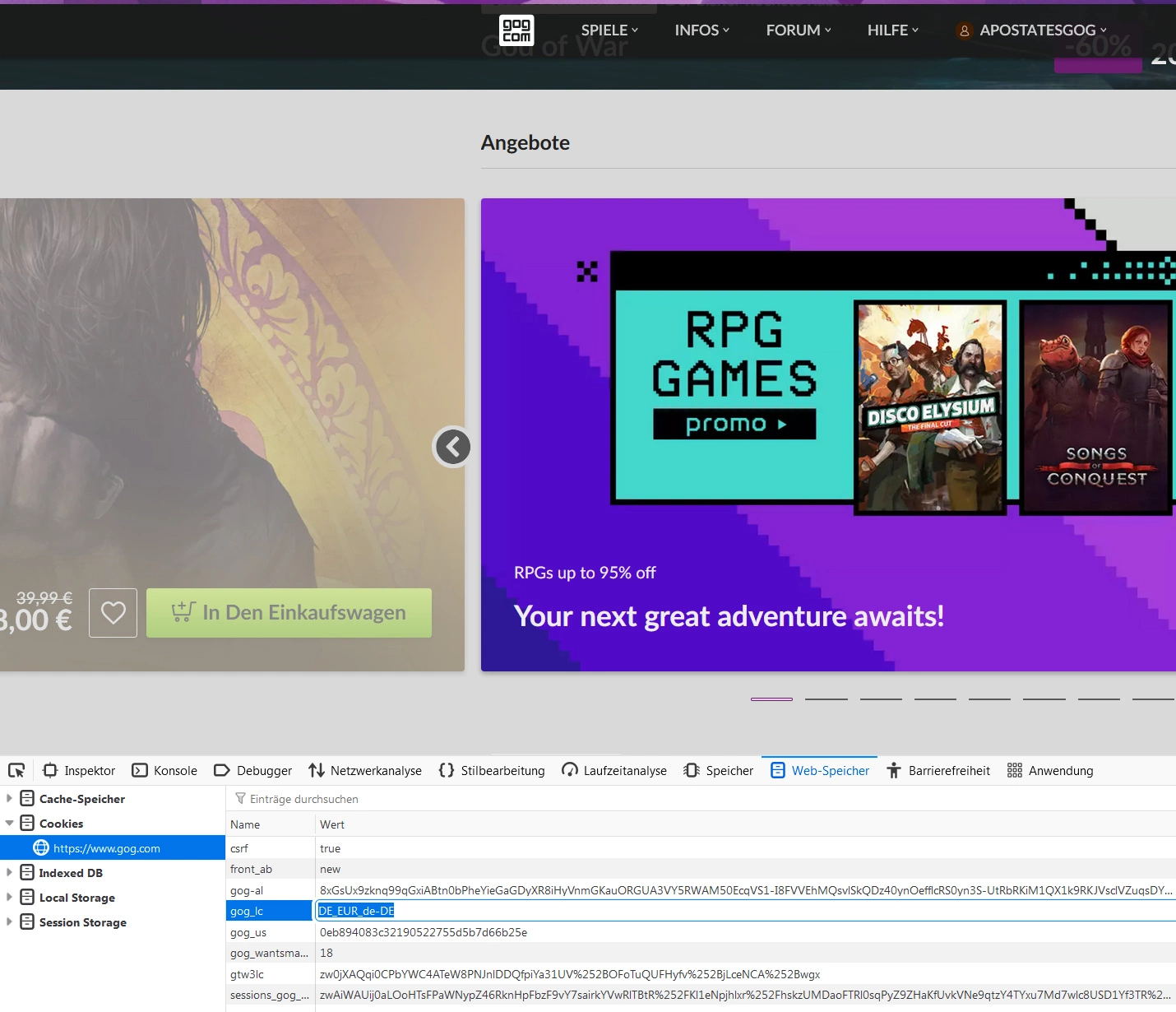The image size is (1176, 1012).
Task: Select the sessions_gog_... cookie row
Action: pyautogui.click(x=701, y=995)
